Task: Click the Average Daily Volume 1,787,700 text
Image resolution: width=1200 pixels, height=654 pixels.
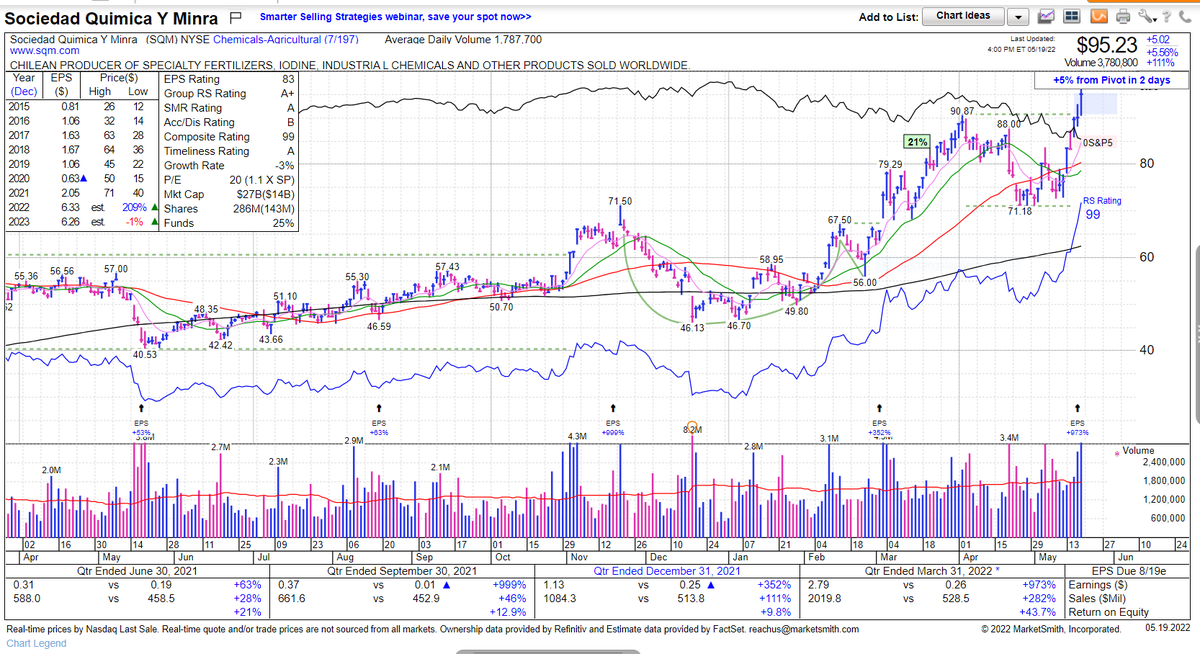Action: pyautogui.click(x=463, y=40)
